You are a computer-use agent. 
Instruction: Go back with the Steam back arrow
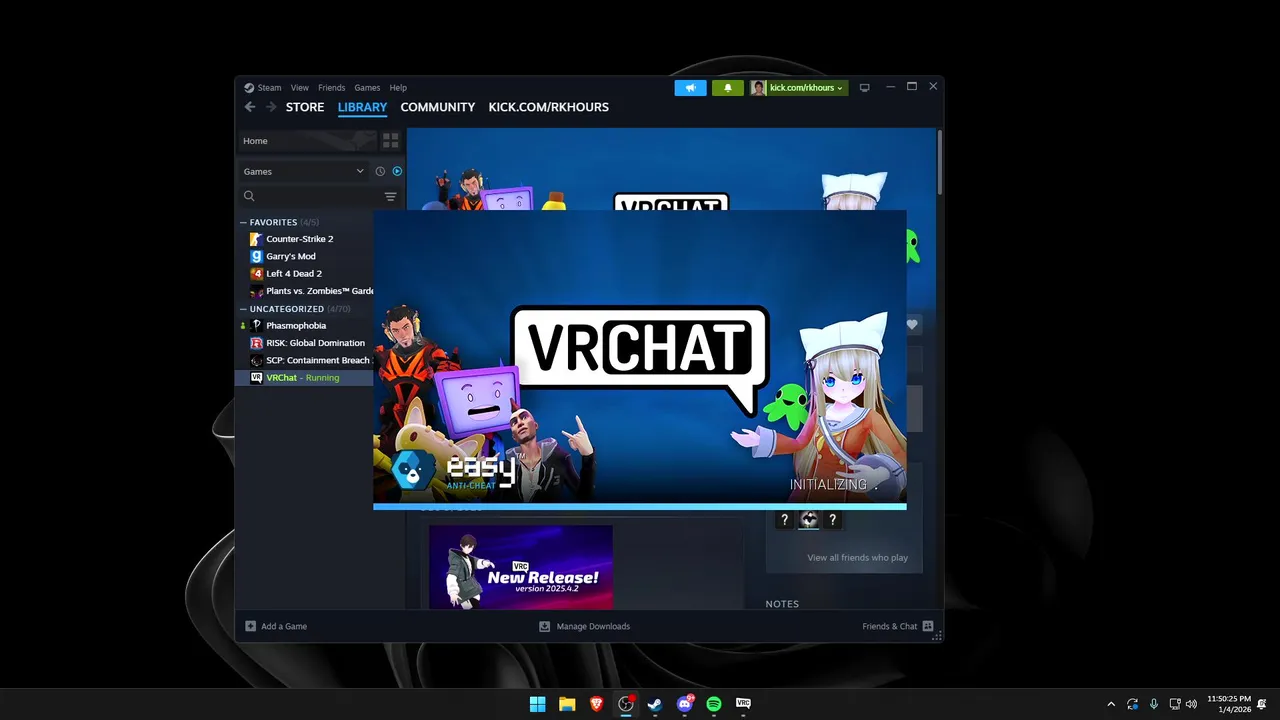coord(250,107)
